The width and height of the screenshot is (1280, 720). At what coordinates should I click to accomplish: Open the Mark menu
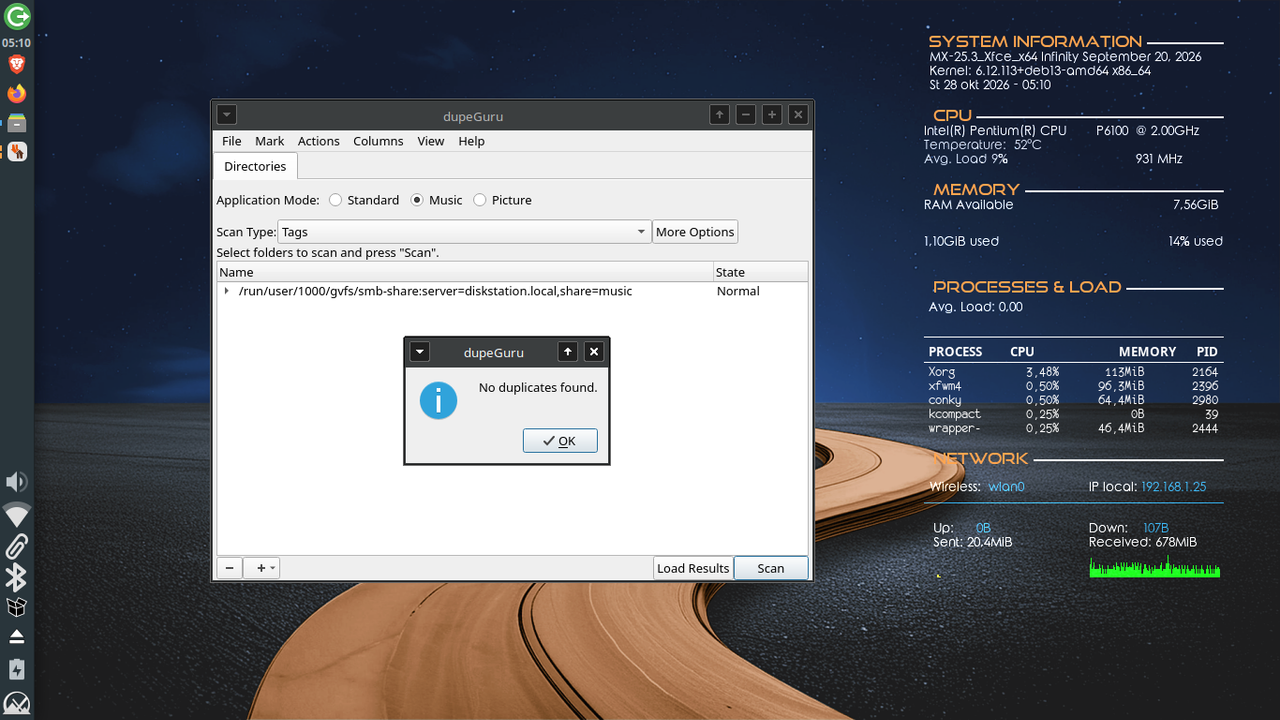tap(270, 141)
